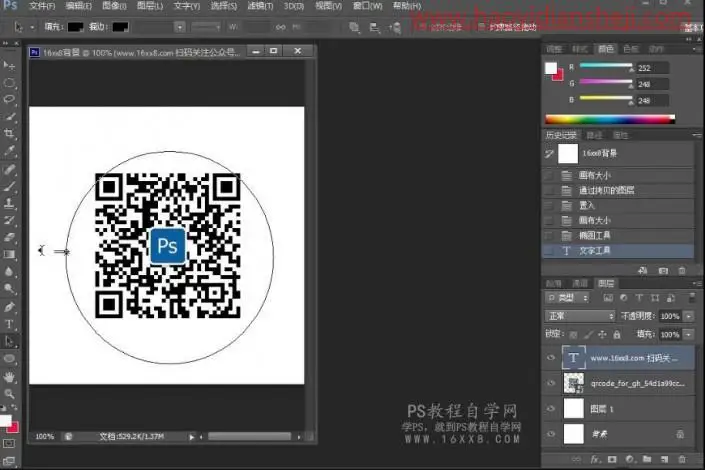Toggle visibility of 背景 layer

(551, 434)
